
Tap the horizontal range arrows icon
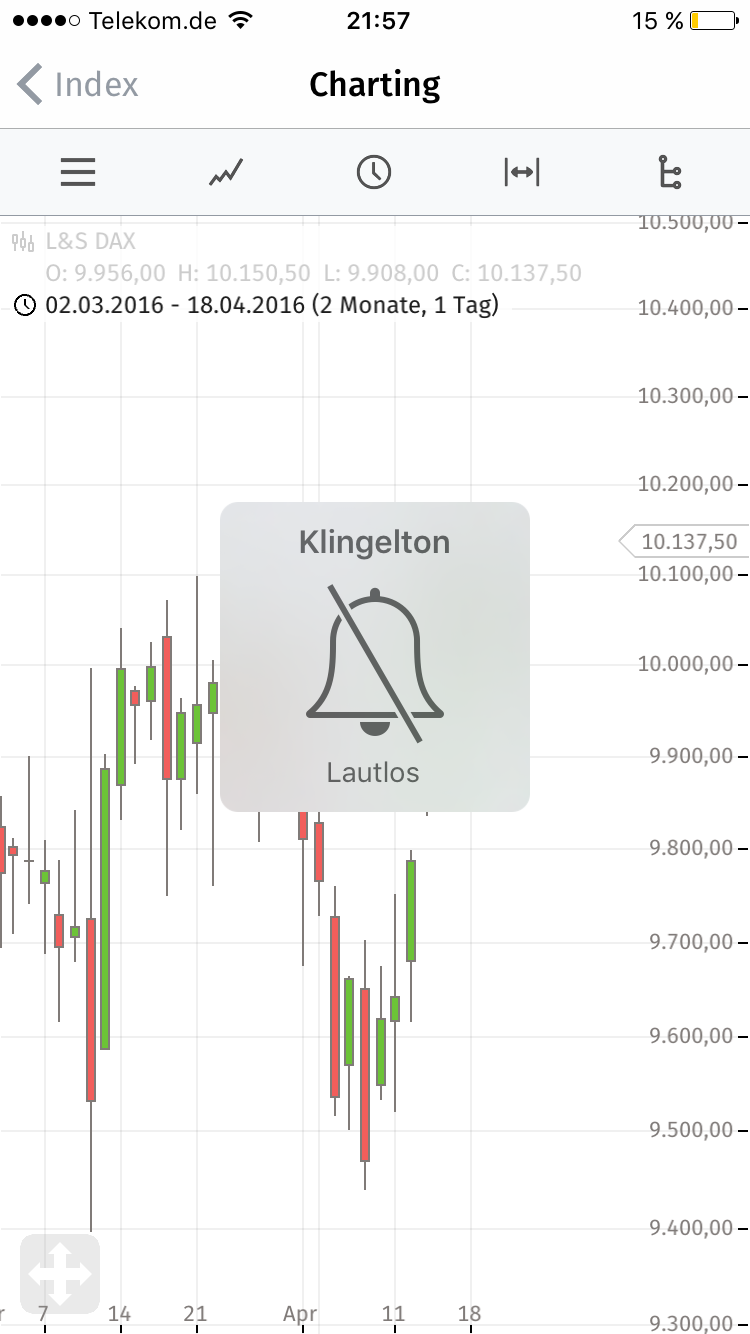(x=522, y=173)
